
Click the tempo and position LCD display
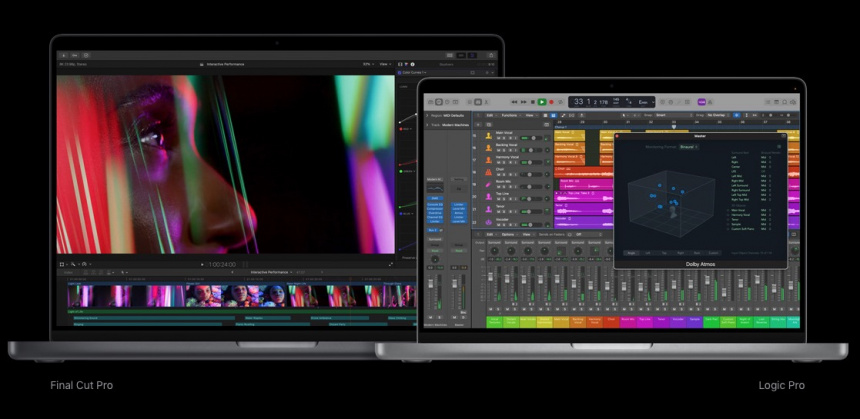tap(612, 102)
